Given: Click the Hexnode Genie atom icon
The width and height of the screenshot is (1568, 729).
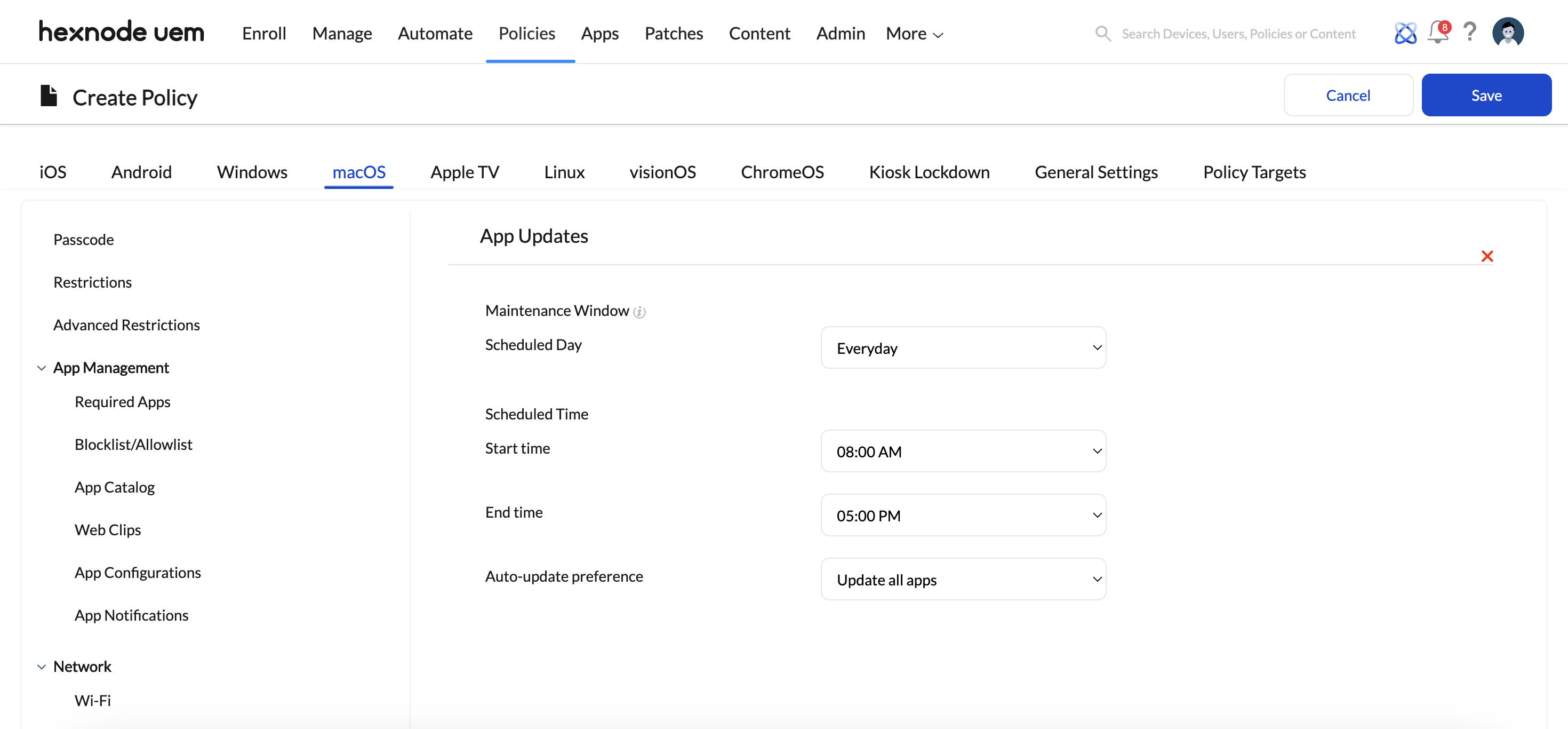Looking at the screenshot, I should coord(1405,33).
